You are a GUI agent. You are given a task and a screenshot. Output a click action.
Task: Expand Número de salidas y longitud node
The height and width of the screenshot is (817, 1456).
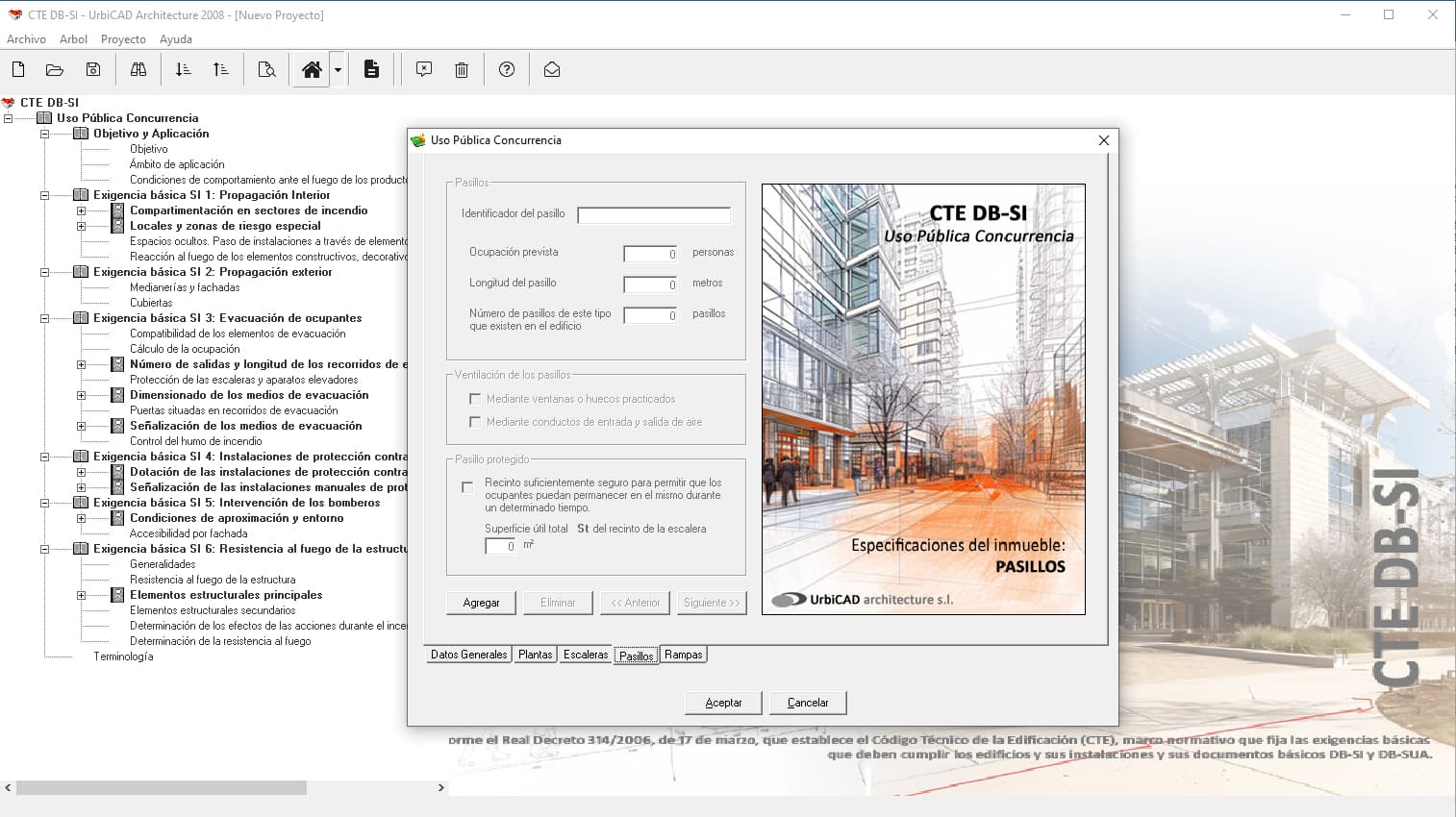pyautogui.click(x=81, y=364)
